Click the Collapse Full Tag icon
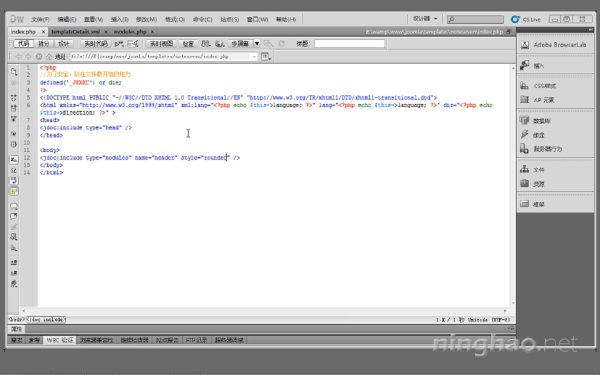 pos(14,98)
